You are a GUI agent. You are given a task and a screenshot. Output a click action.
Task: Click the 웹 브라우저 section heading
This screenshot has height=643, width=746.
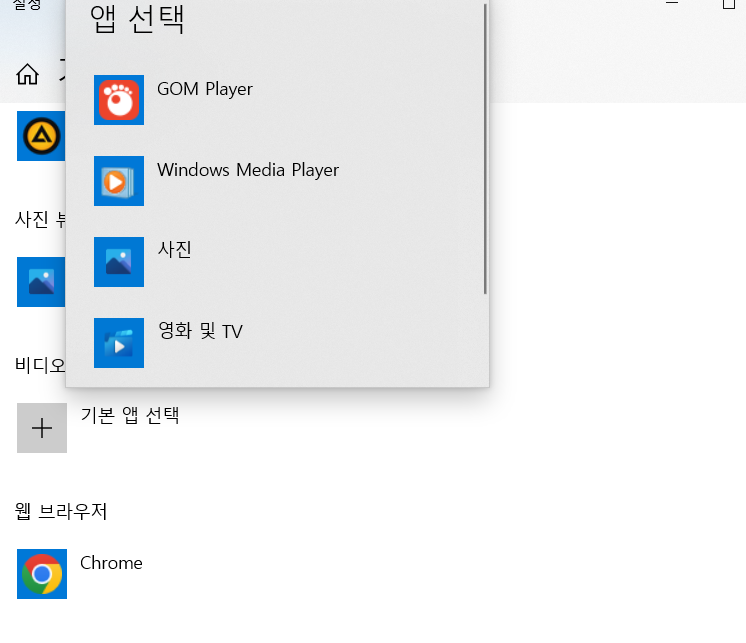point(61,512)
